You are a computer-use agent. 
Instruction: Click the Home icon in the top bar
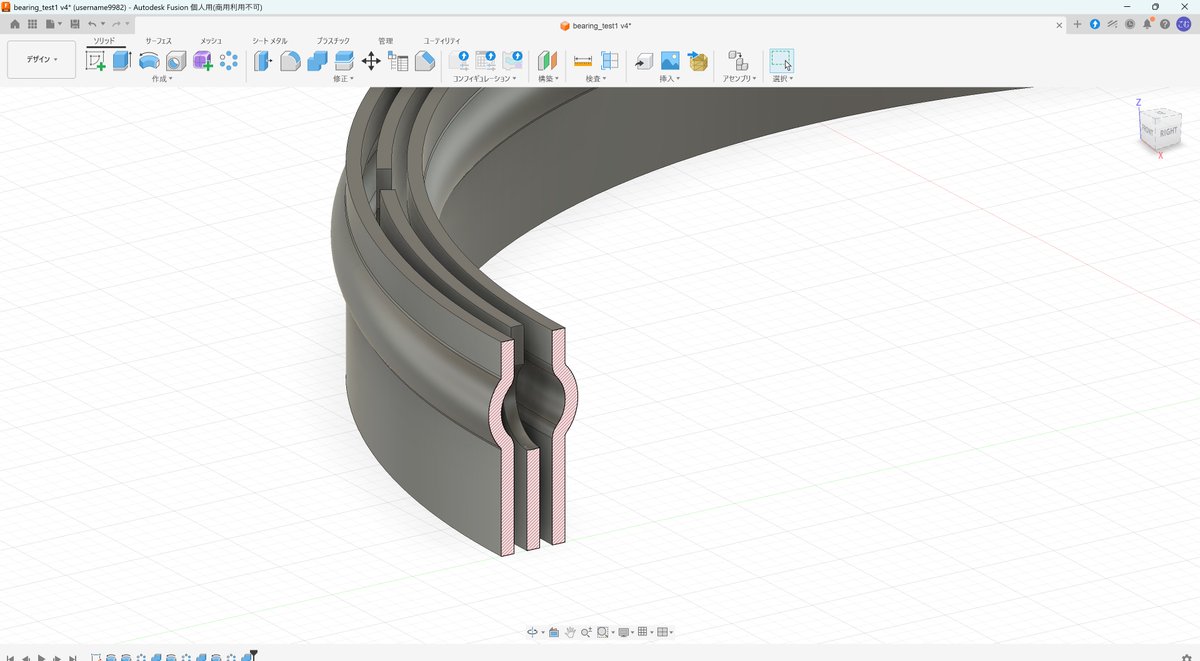[x=15, y=23]
